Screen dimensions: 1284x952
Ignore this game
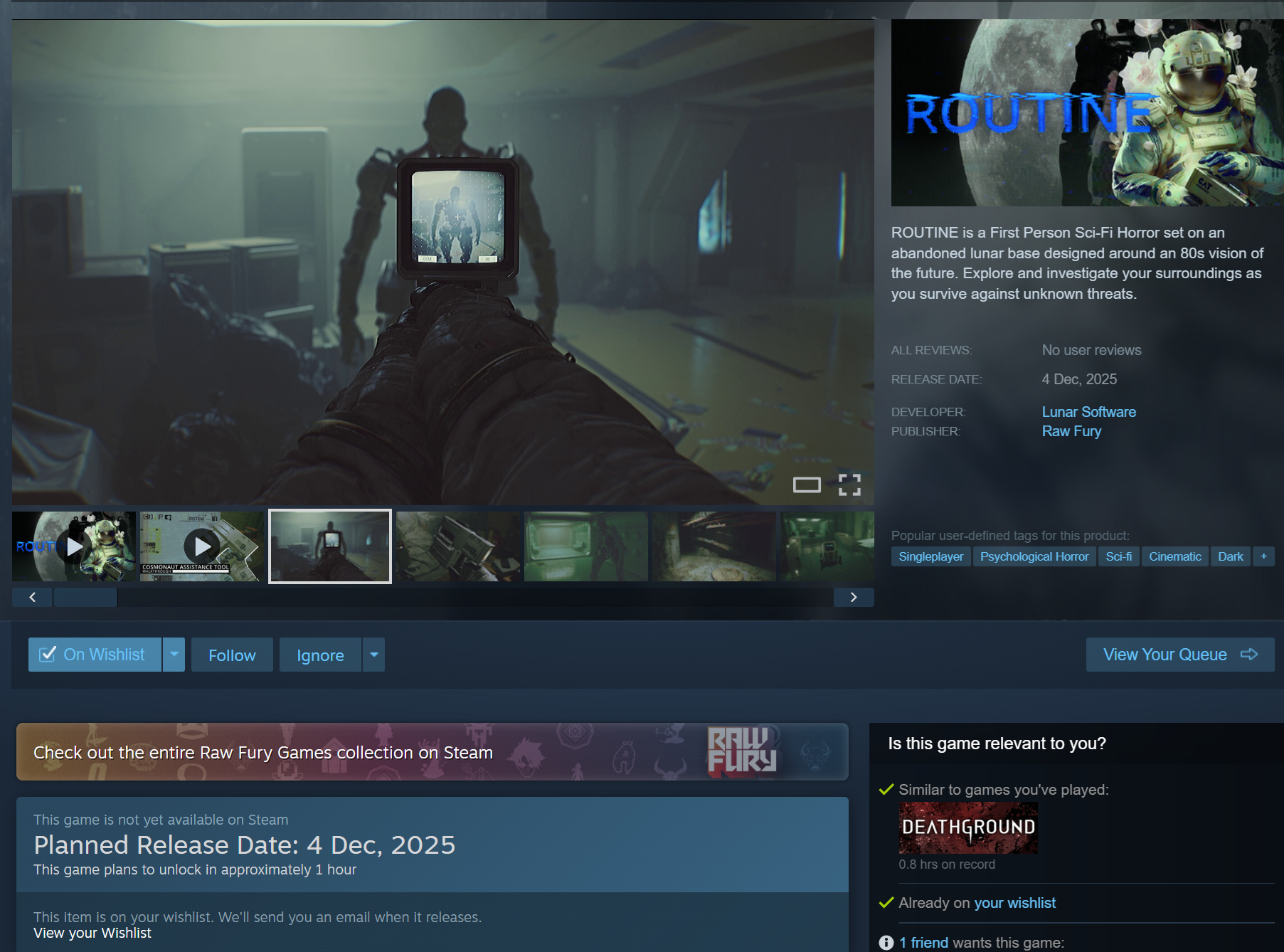click(320, 655)
